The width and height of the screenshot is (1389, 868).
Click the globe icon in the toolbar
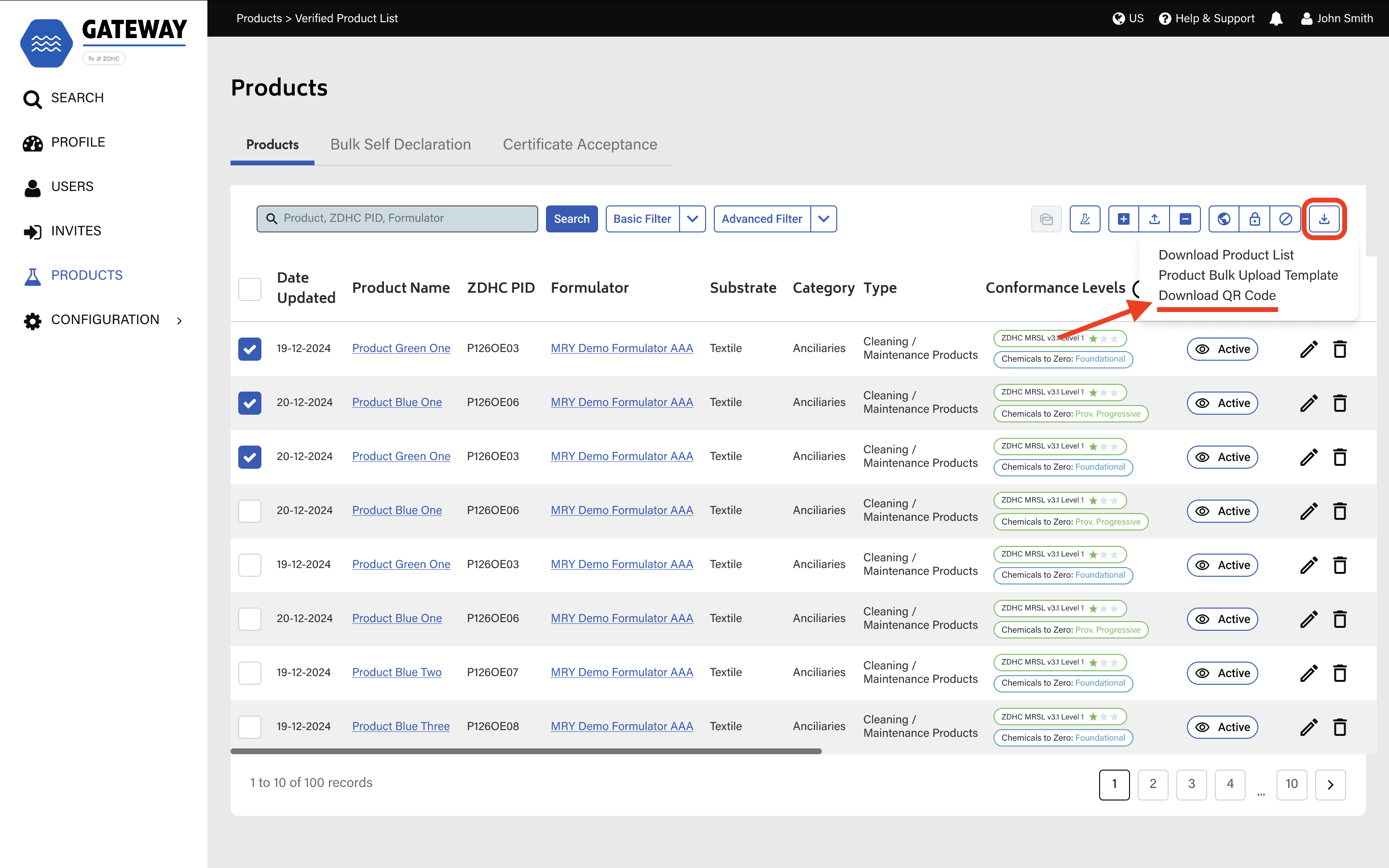(x=1224, y=219)
